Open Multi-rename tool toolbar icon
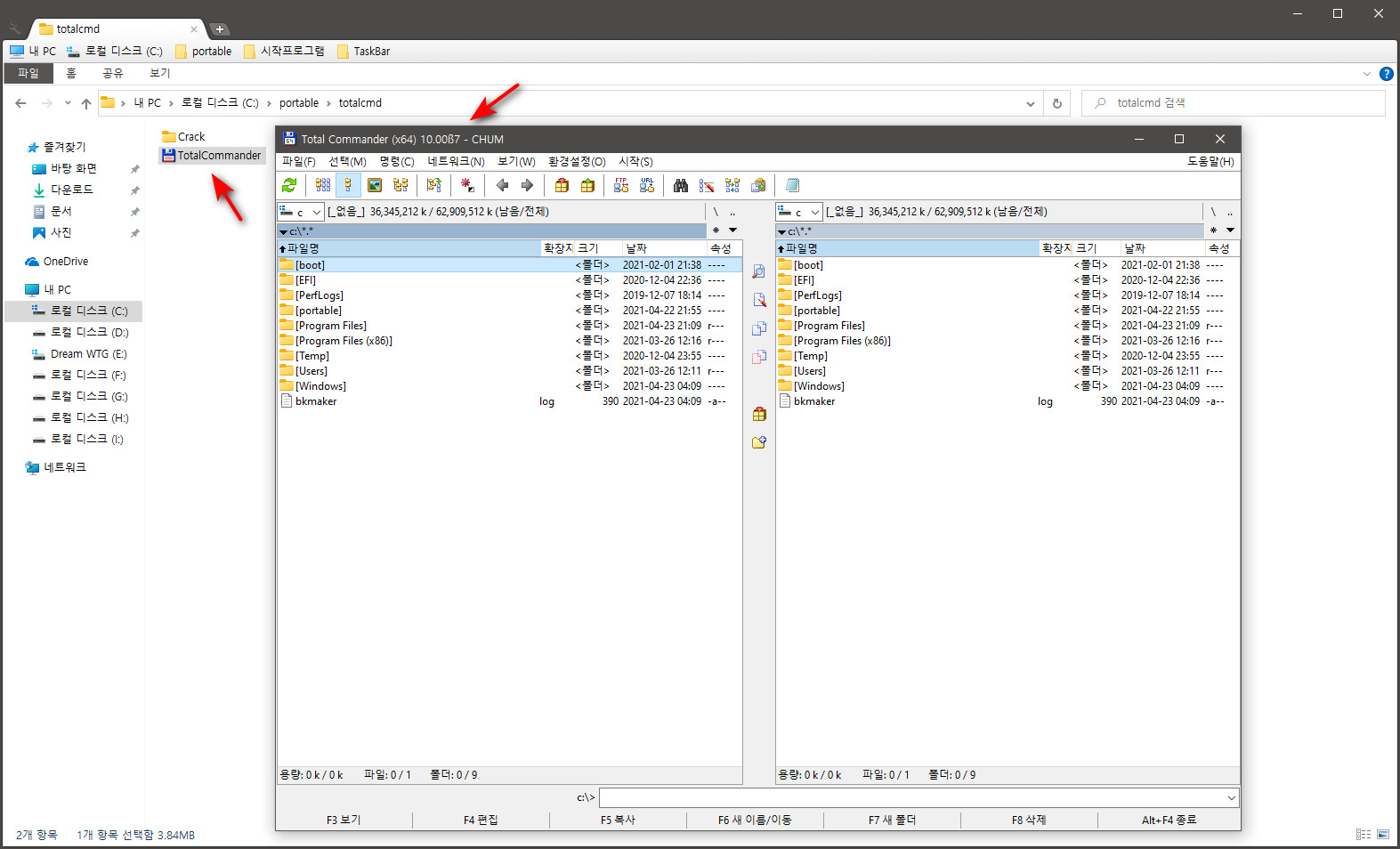Image resolution: width=1400 pixels, height=849 pixels. pyautogui.click(x=707, y=185)
